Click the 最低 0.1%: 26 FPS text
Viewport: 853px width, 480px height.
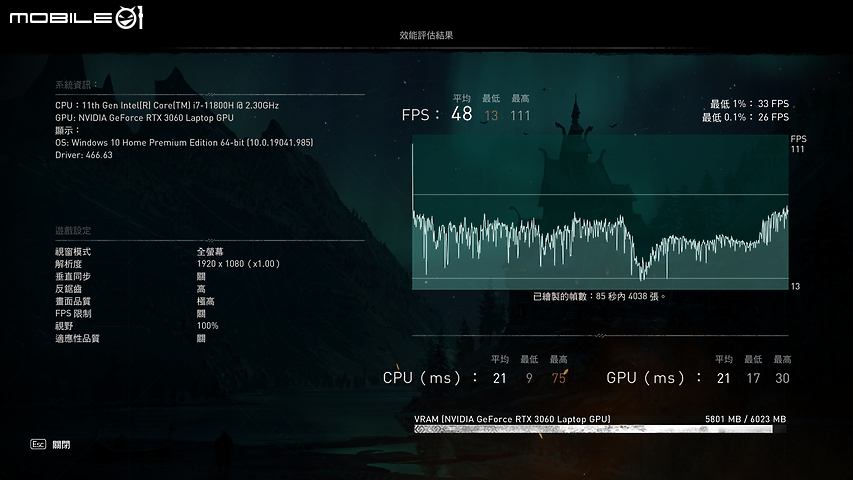tap(745, 117)
